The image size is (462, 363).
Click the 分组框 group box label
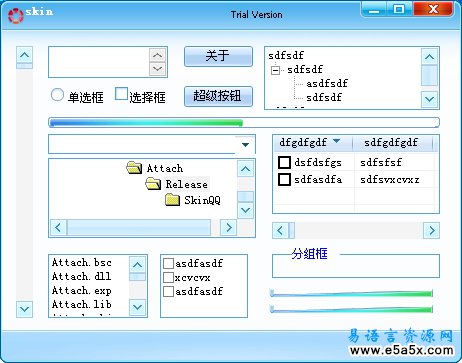click(x=309, y=254)
